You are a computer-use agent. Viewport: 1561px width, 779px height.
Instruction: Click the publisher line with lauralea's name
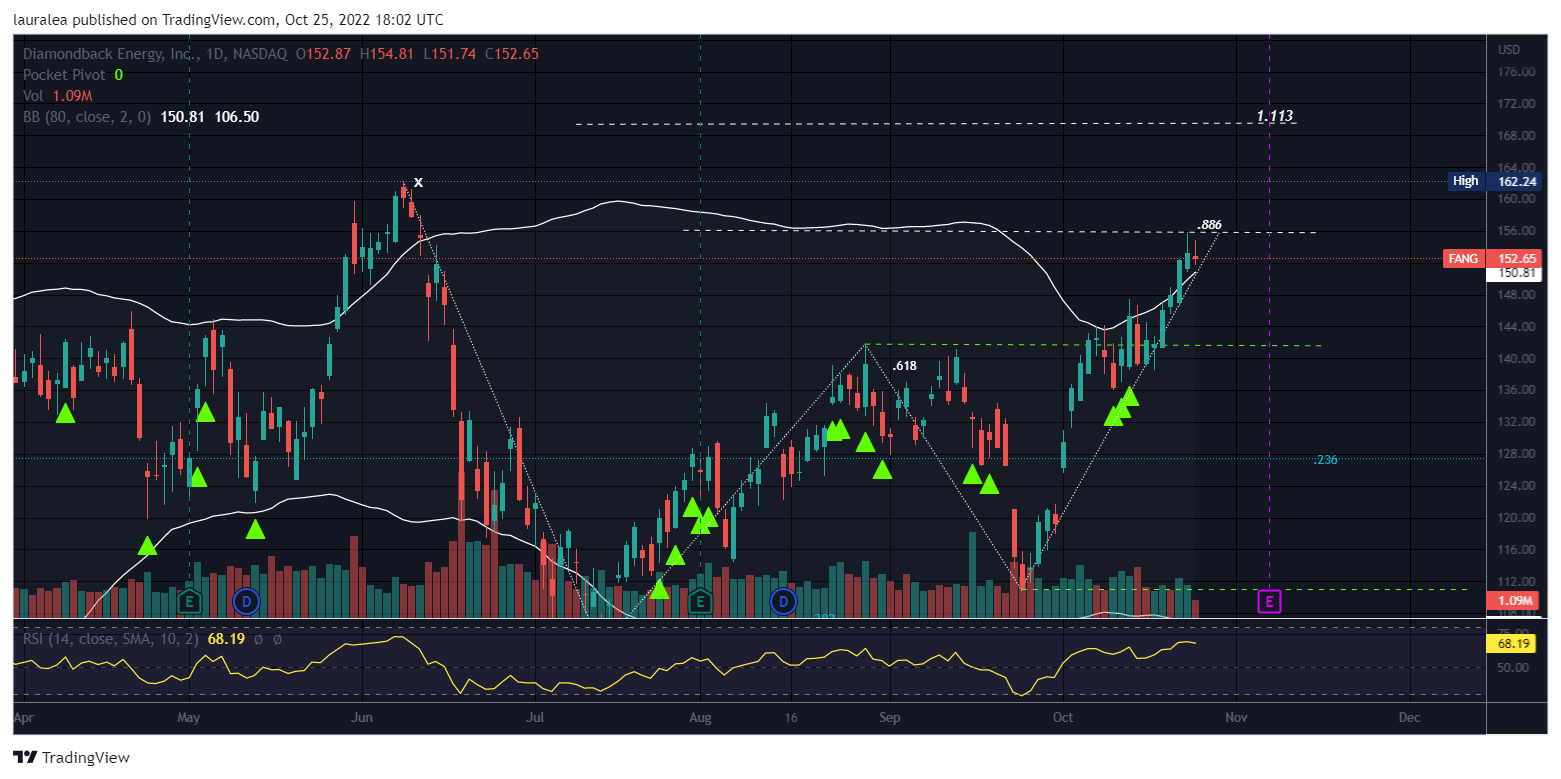228,20
